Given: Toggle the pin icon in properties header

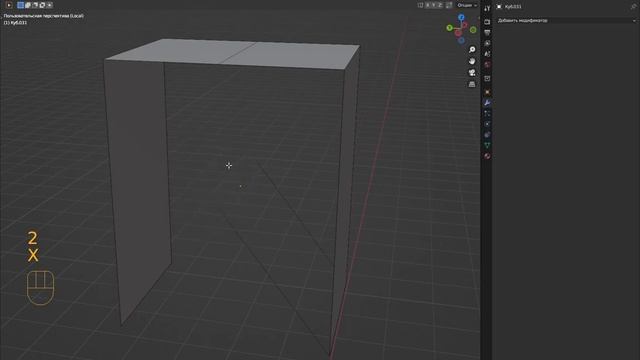Looking at the screenshot, I should (633, 7).
